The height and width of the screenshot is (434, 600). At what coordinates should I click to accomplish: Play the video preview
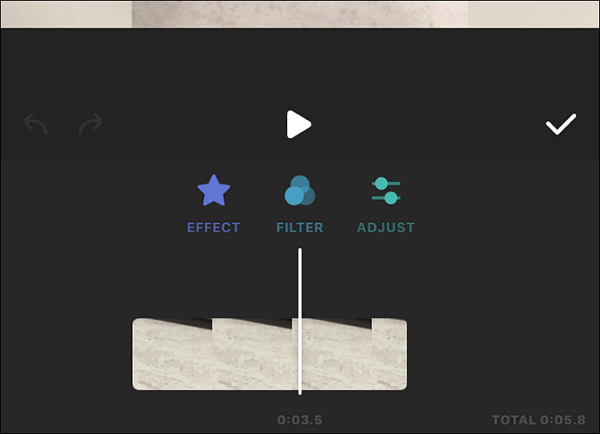coord(299,124)
